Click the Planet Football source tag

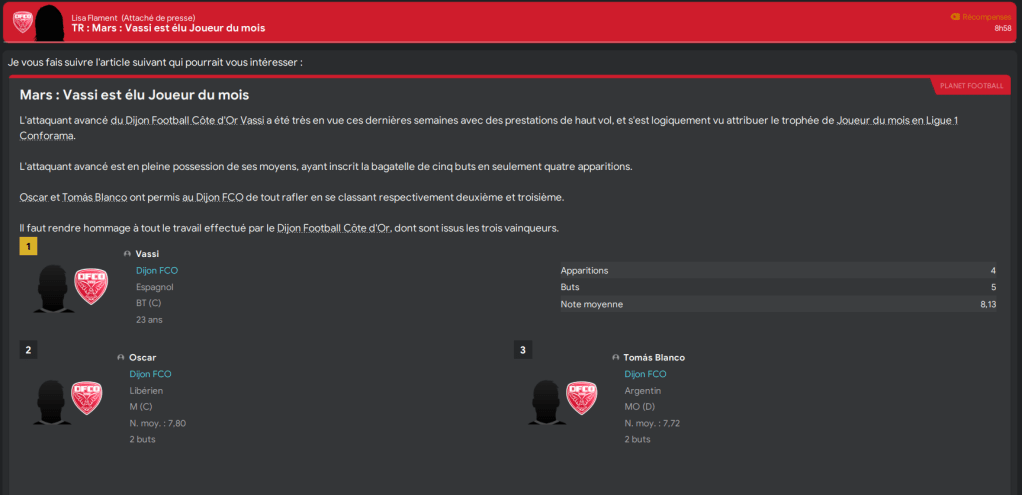click(971, 86)
